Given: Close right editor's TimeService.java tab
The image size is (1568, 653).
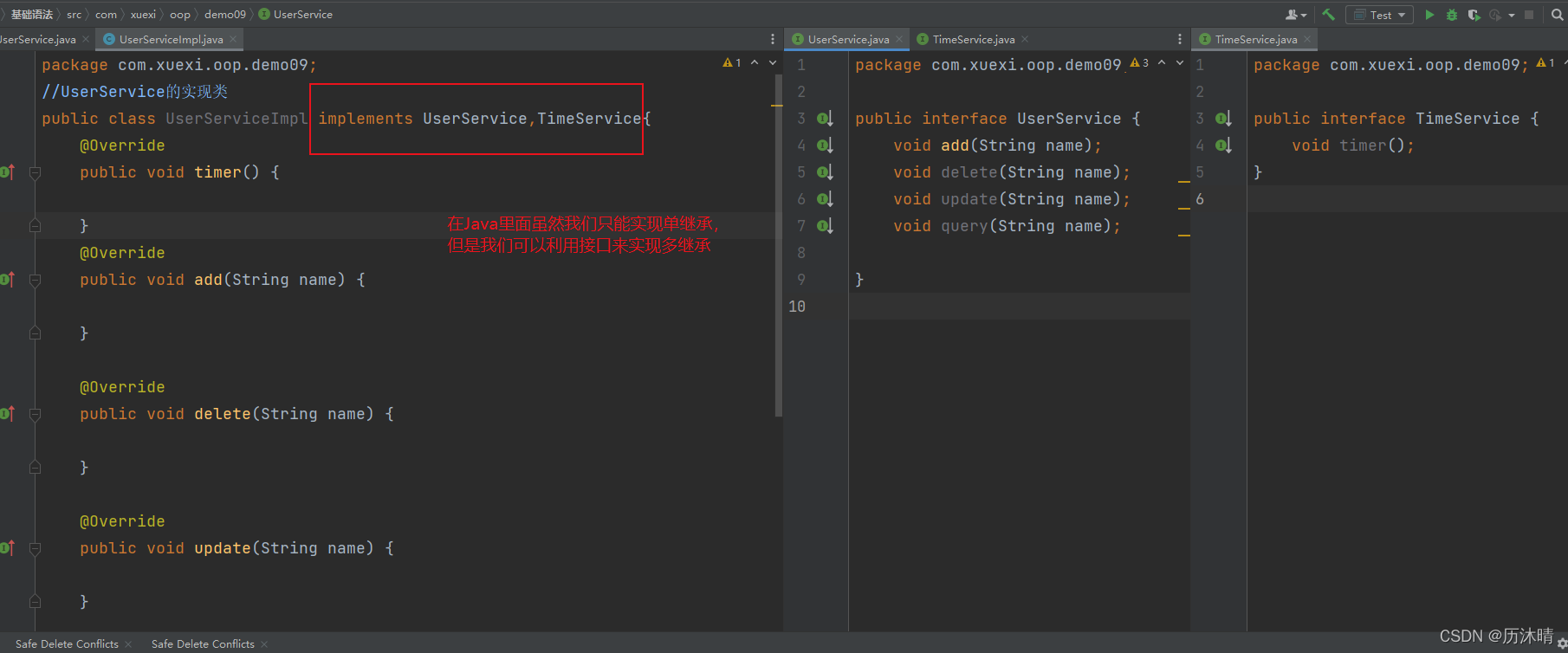Looking at the screenshot, I should pos(1307,39).
